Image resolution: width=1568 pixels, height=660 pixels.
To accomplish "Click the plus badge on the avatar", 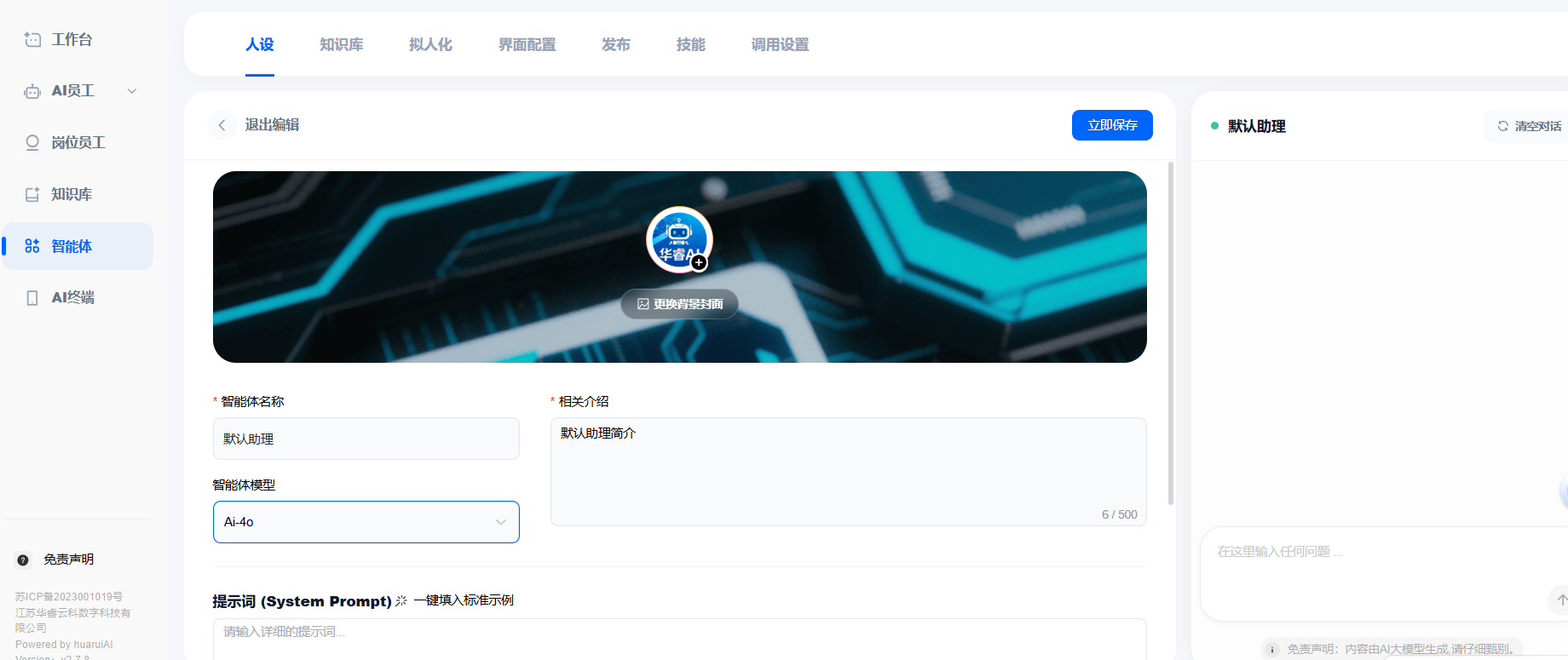I will pyautogui.click(x=699, y=262).
